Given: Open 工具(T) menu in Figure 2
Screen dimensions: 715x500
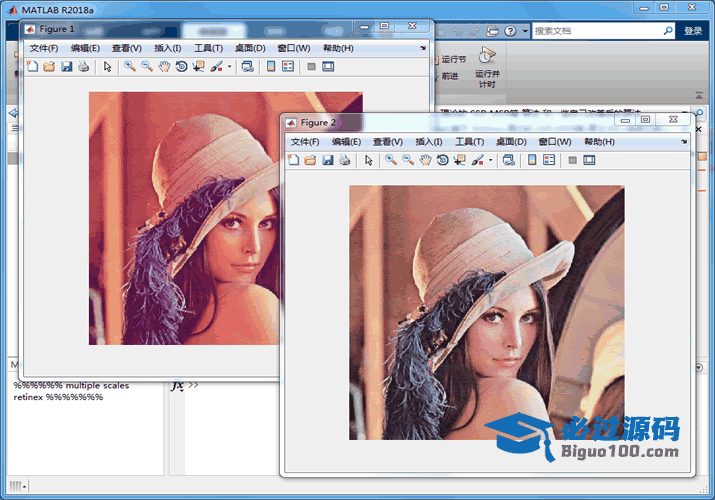Looking at the screenshot, I should pos(470,142).
